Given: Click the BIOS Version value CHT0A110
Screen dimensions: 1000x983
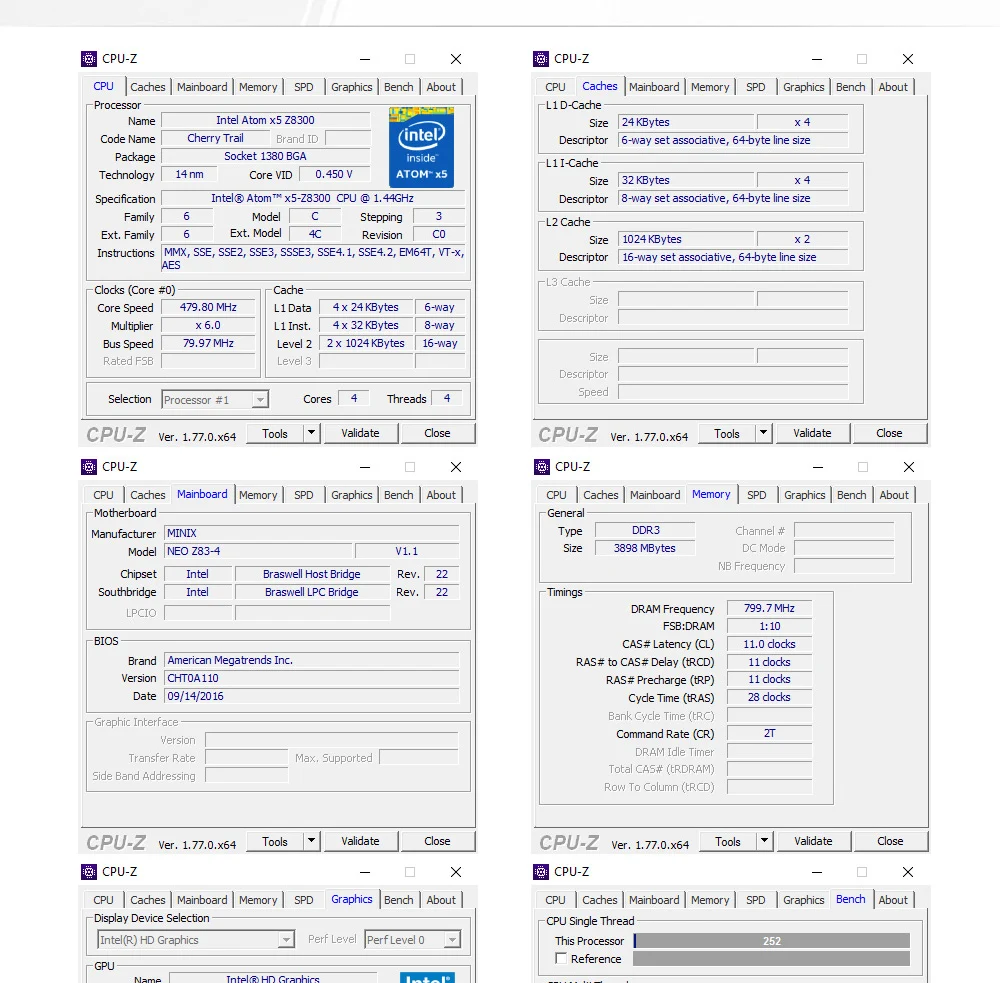Looking at the screenshot, I should pyautogui.click(x=311, y=678).
